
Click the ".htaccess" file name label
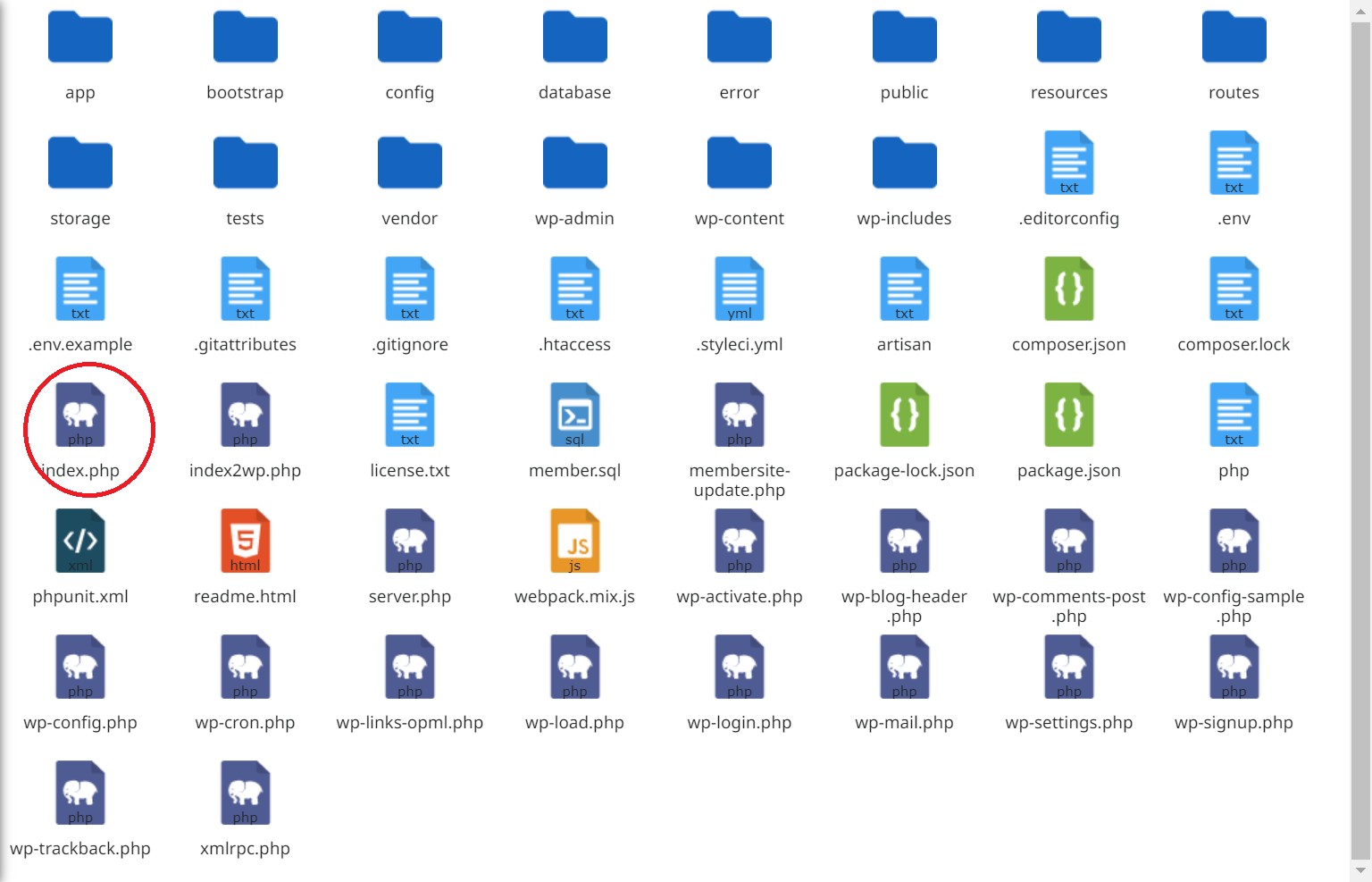pyautogui.click(x=574, y=344)
